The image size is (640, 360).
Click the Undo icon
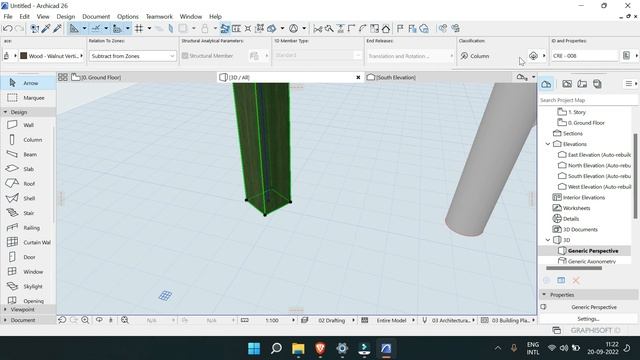click(x=7, y=29)
